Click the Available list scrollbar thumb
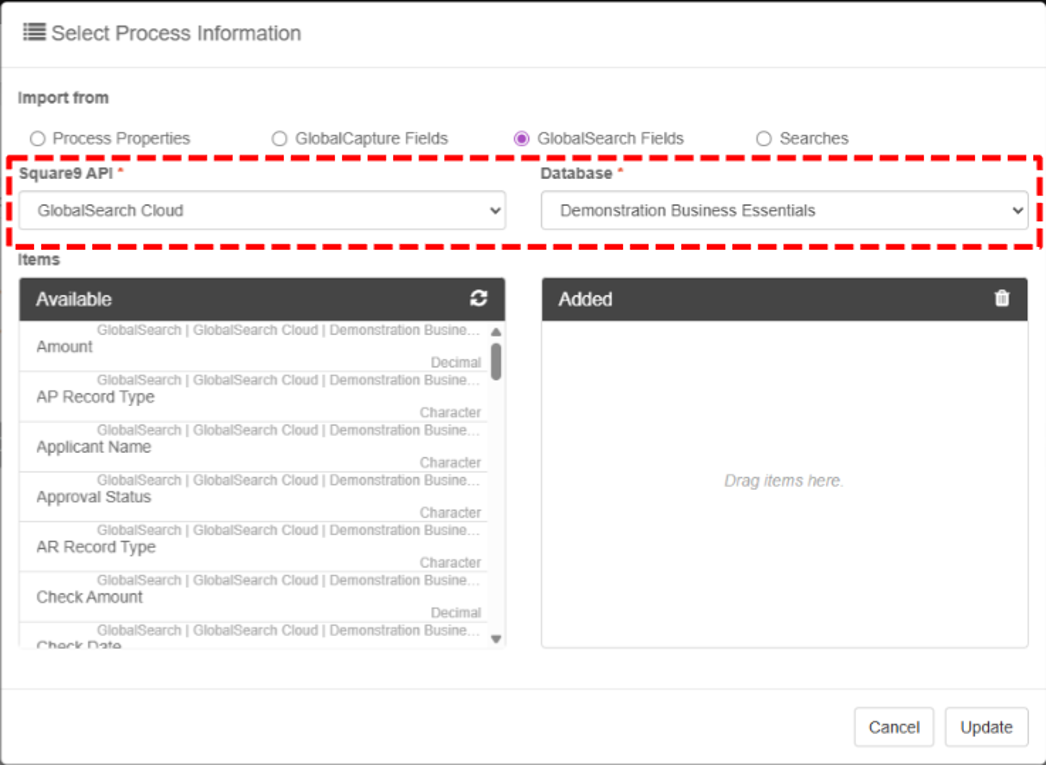Image resolution: width=1046 pixels, height=765 pixels. (x=496, y=361)
